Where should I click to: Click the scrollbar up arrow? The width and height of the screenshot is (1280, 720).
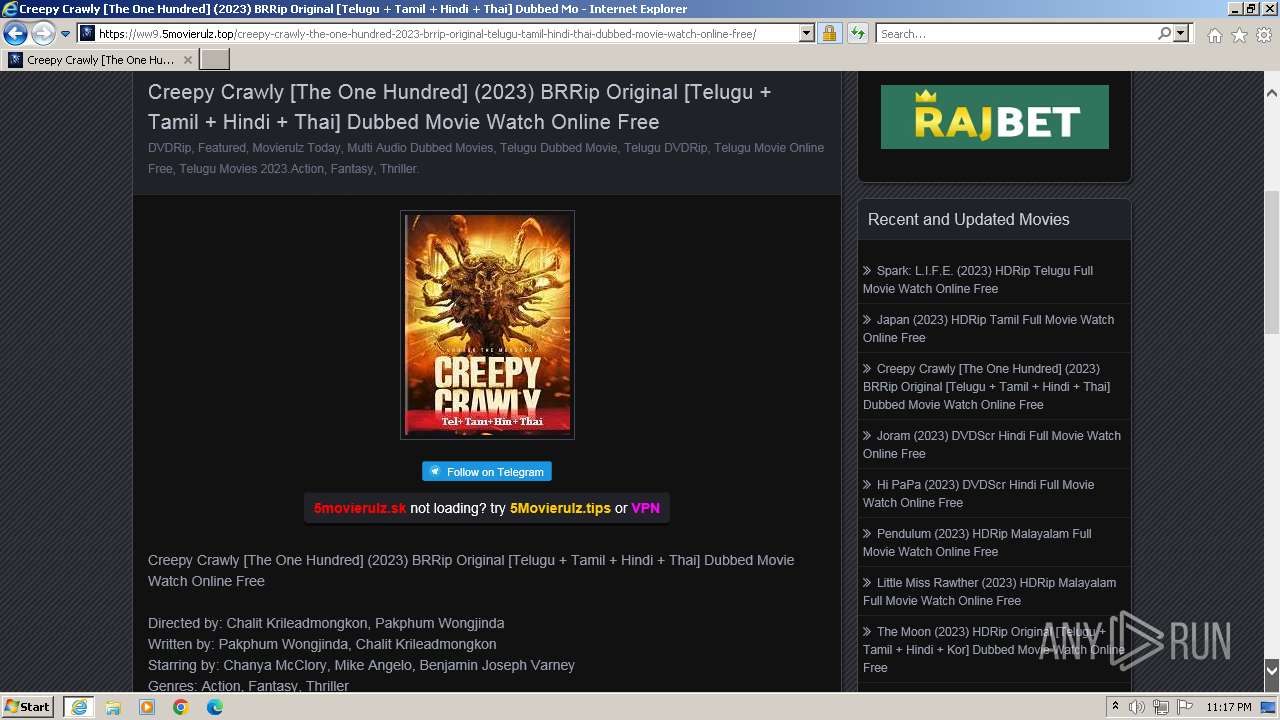pos(1271,93)
